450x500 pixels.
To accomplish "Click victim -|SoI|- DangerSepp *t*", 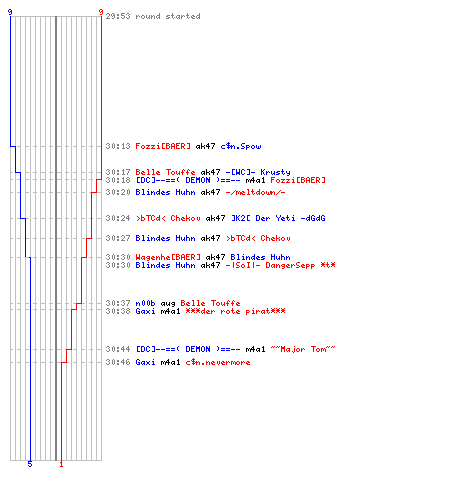I will pyautogui.click(x=280, y=265).
